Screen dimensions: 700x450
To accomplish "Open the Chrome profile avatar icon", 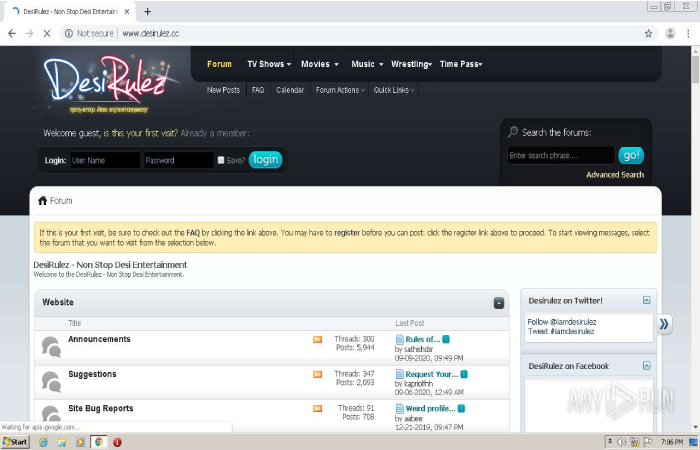I will point(670,33).
